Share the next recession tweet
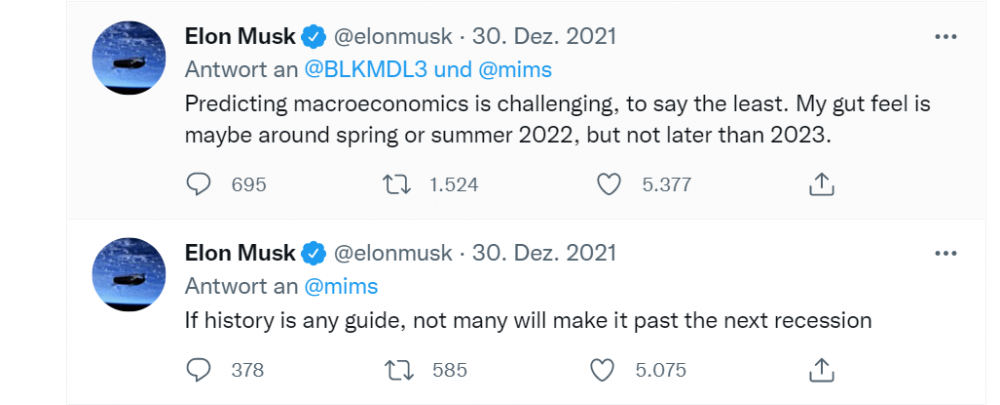The width and height of the screenshot is (1000, 405). 820,370
